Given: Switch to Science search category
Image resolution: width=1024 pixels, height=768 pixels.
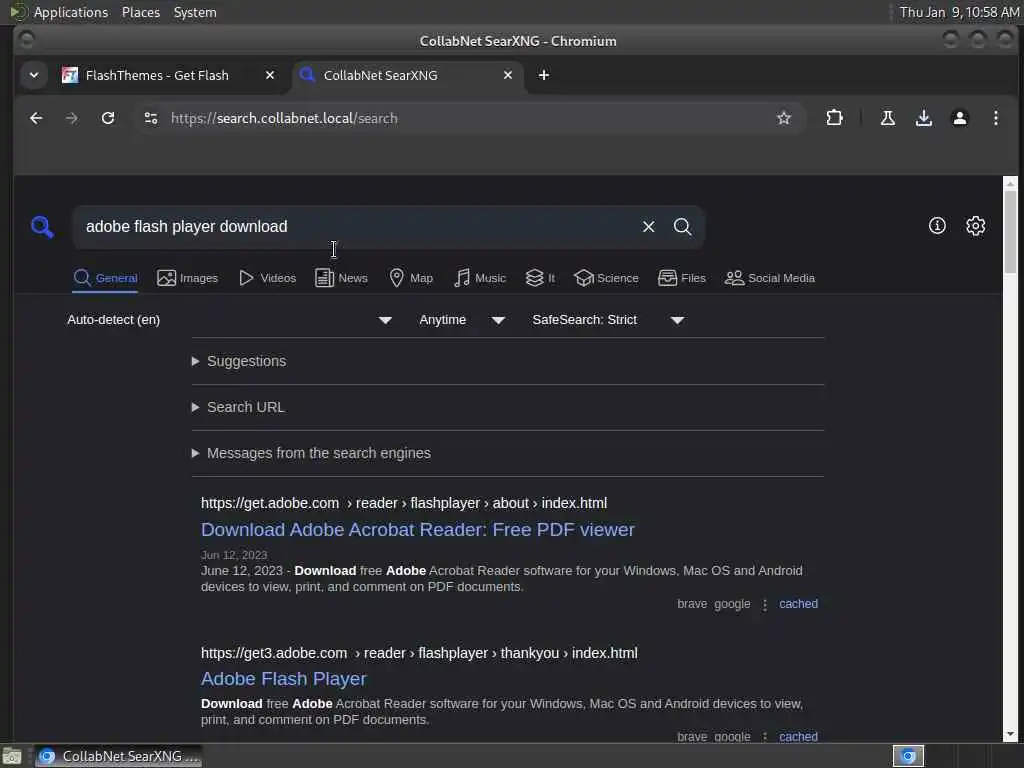Looking at the screenshot, I should click(606, 278).
